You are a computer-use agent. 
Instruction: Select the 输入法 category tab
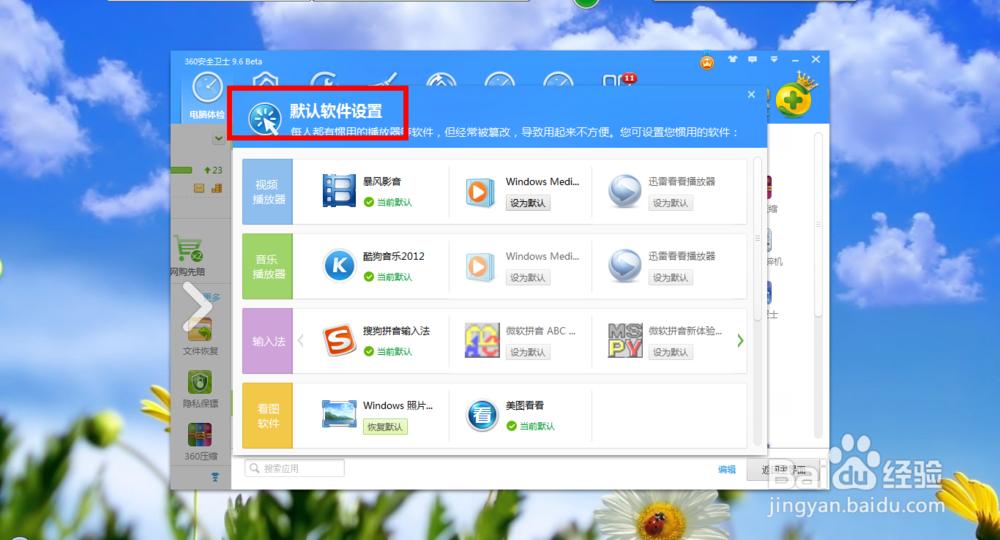[267, 340]
